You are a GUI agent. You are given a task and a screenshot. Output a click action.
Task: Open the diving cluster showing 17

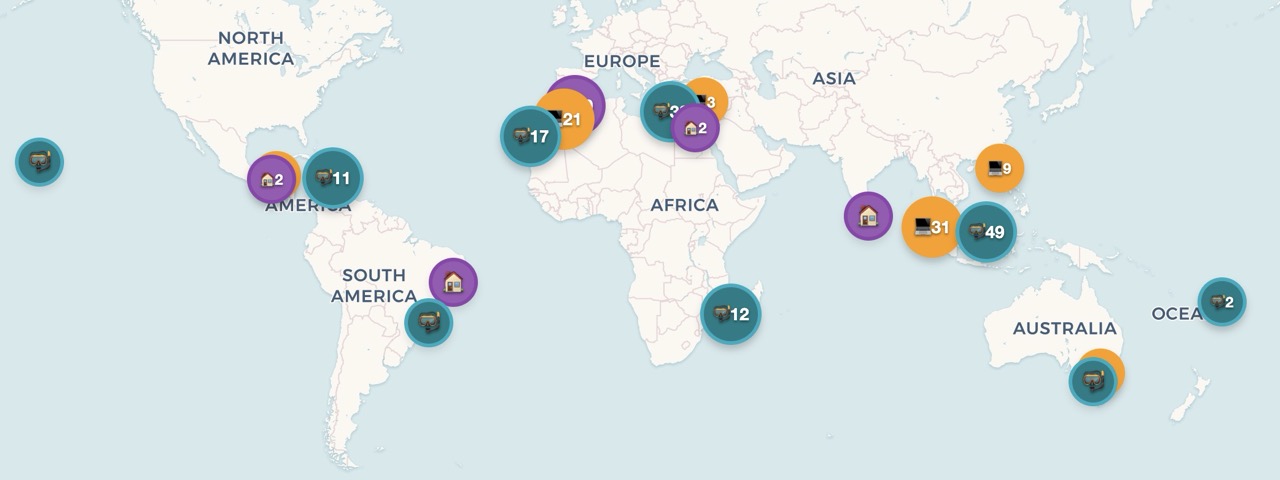click(x=530, y=135)
